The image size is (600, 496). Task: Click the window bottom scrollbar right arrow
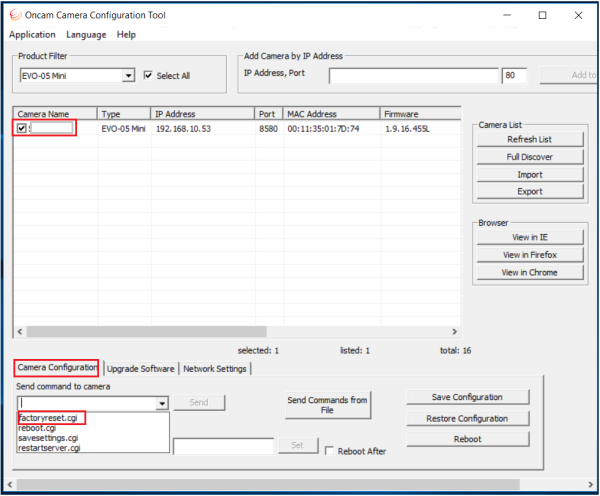[x=590, y=485]
